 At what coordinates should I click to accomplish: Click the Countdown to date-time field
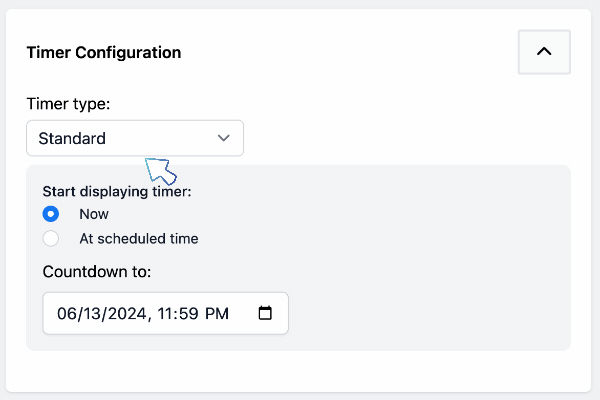click(x=165, y=313)
